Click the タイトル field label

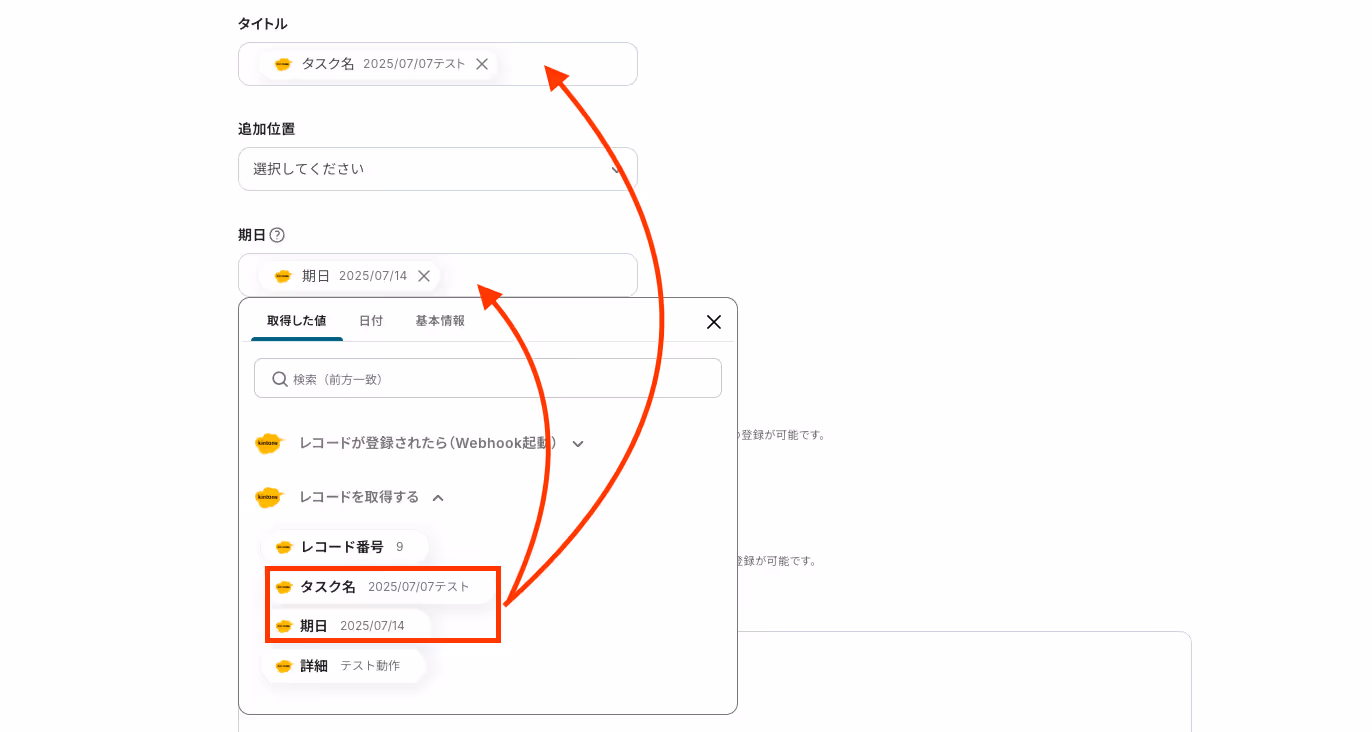[x=262, y=23]
